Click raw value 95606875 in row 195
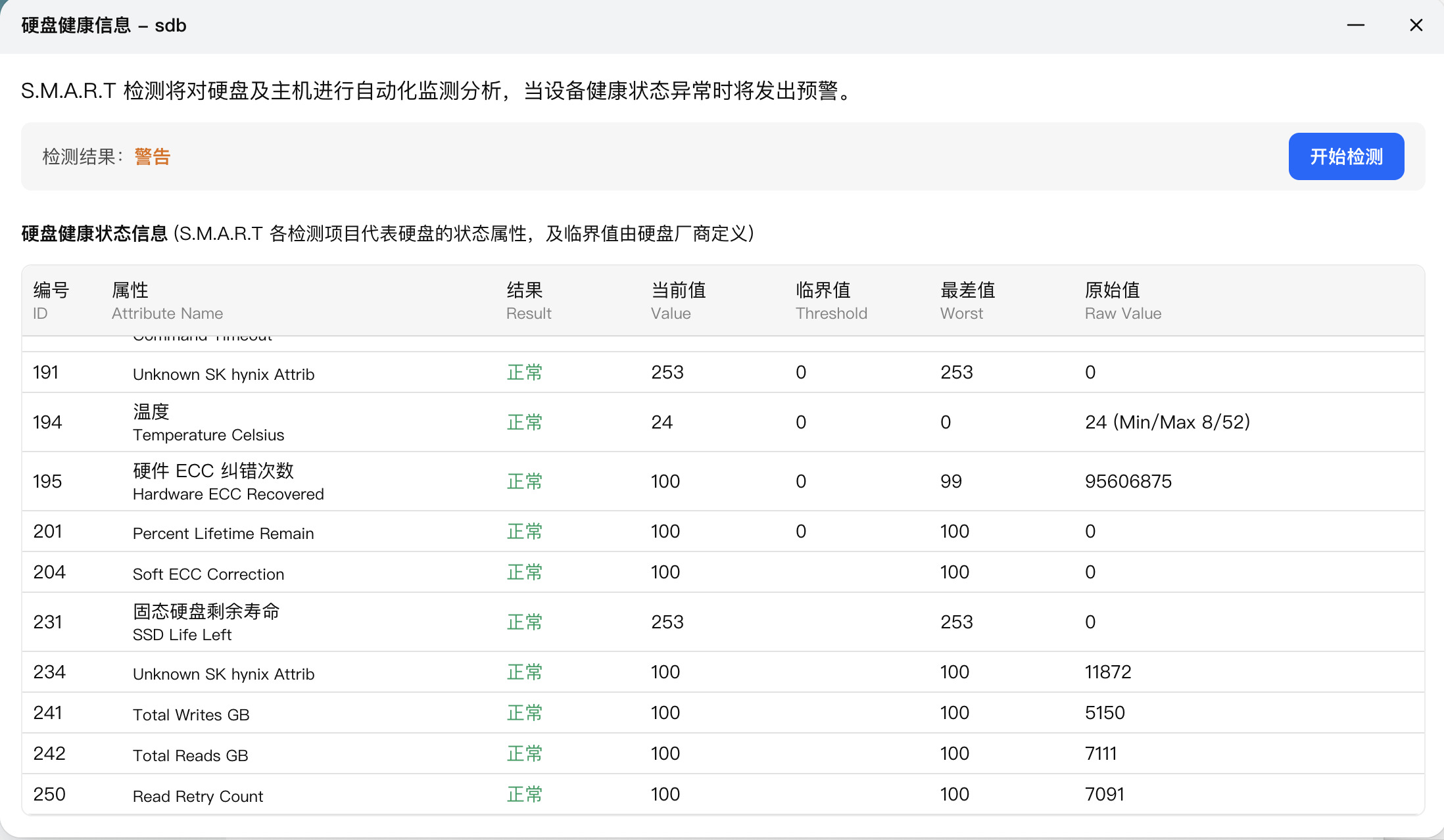Image resolution: width=1444 pixels, height=840 pixels. pyautogui.click(x=1128, y=482)
